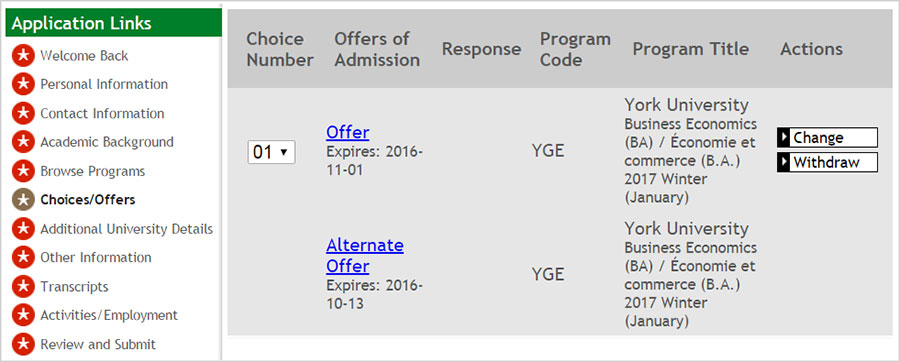
Task: Click the Change button
Action: coord(827,138)
